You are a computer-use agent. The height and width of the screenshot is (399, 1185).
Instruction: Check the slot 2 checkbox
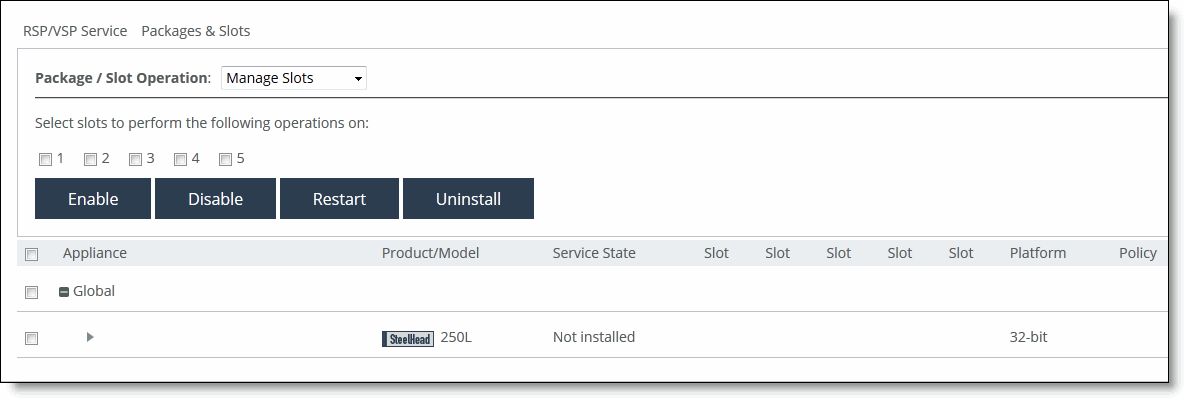tap(91, 159)
